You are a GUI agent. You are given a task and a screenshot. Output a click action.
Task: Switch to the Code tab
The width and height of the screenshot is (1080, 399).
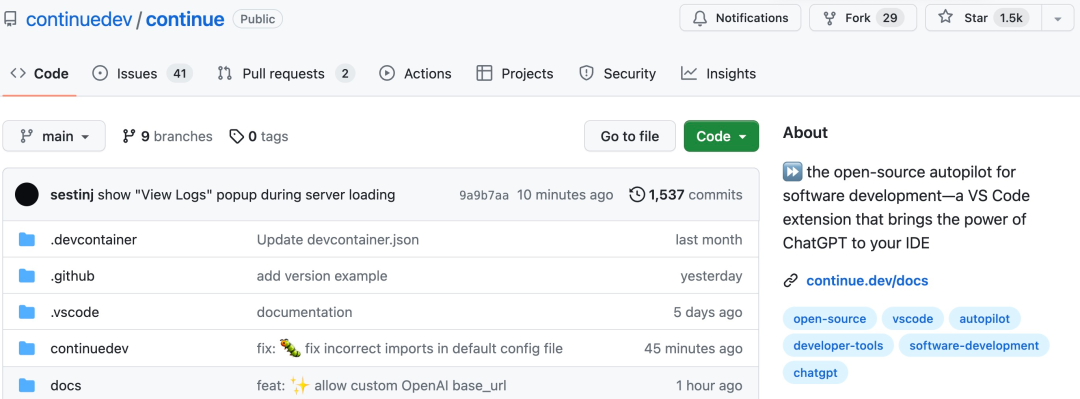pos(39,74)
